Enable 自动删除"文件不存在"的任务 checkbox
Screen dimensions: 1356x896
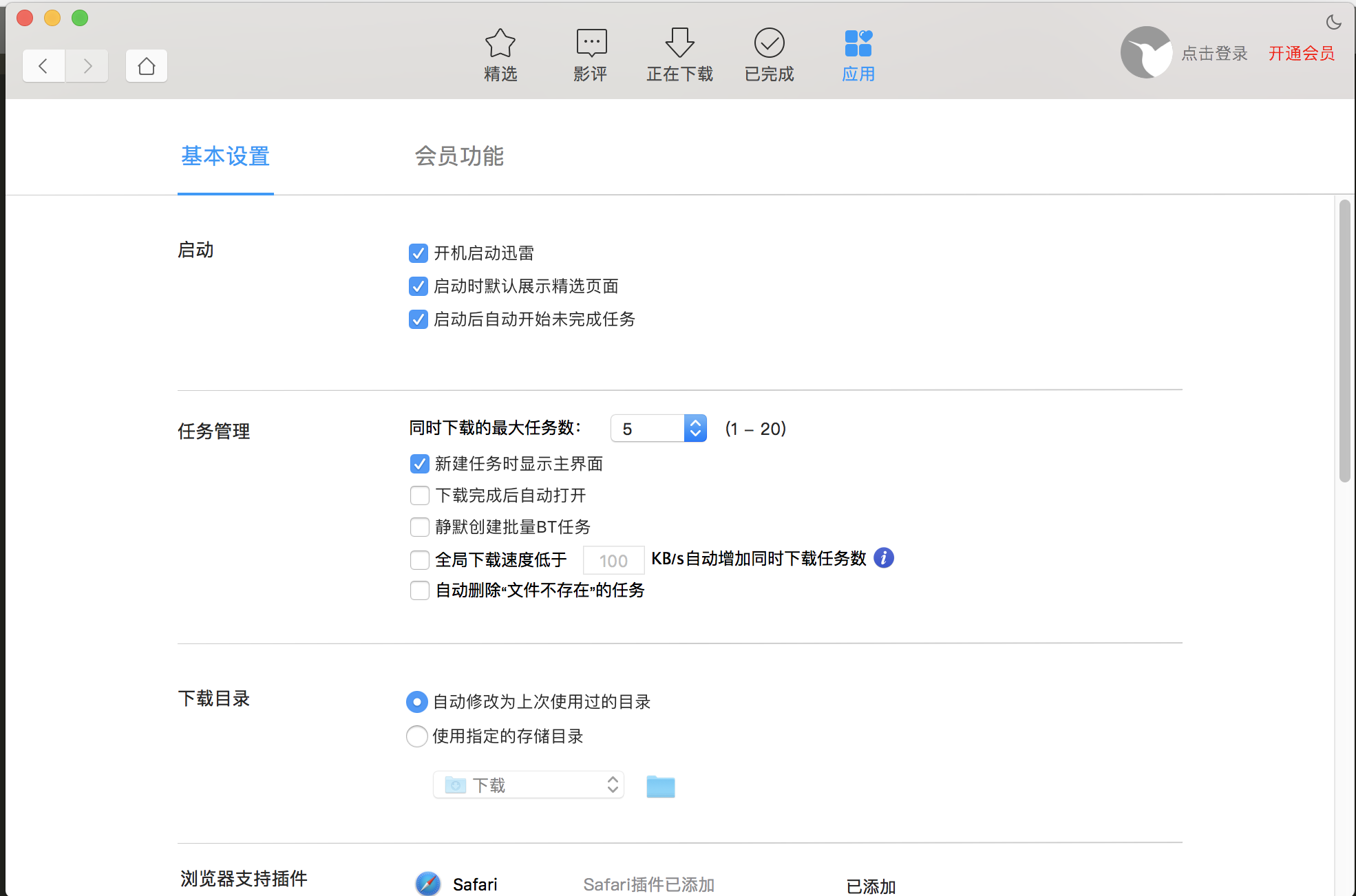click(420, 590)
